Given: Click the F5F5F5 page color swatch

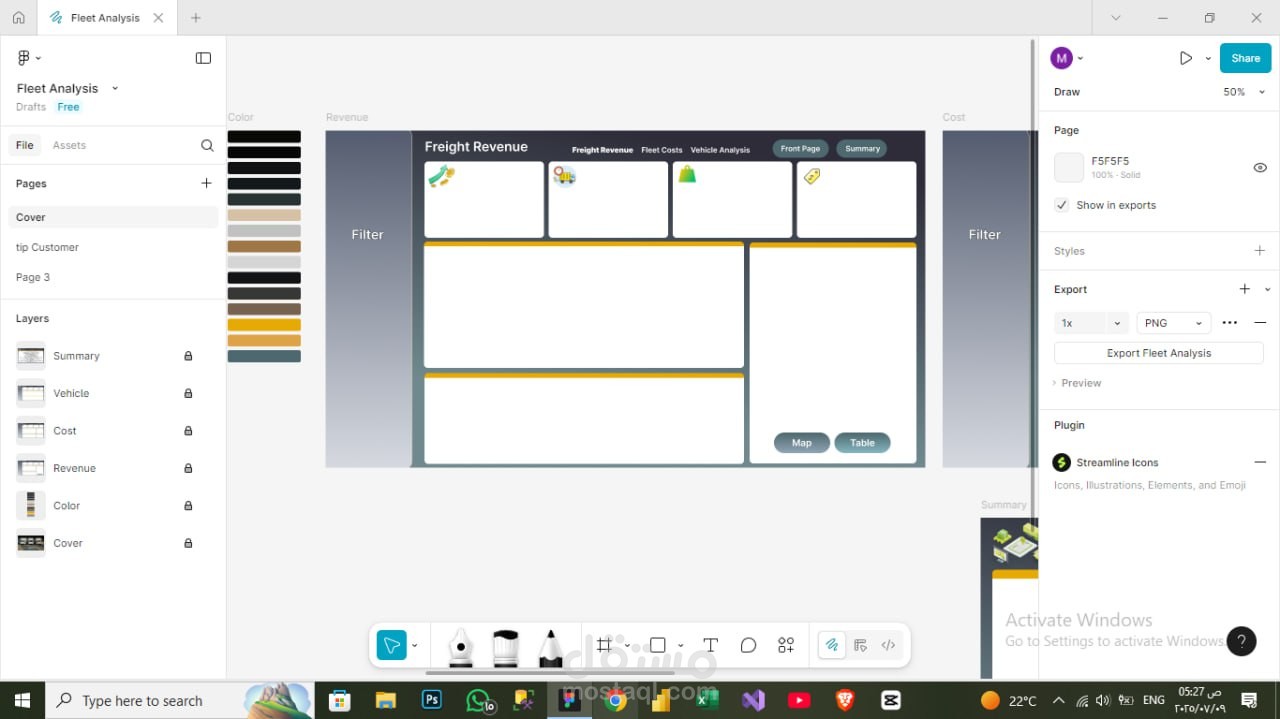Looking at the screenshot, I should tap(1069, 167).
